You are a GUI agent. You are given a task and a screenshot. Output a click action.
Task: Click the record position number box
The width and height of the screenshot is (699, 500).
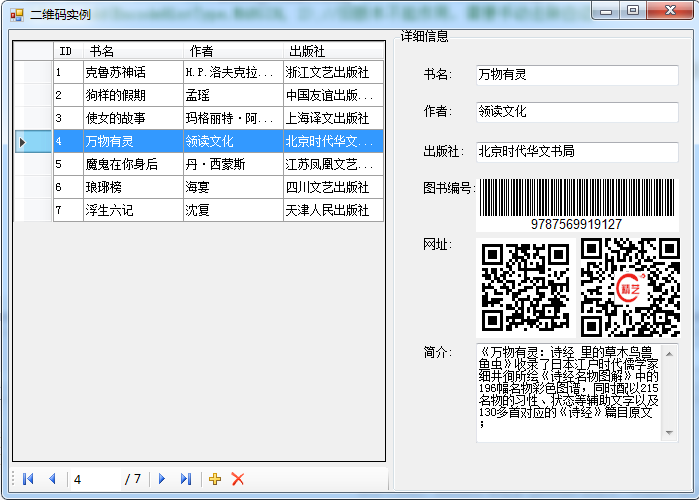[x=95, y=480]
